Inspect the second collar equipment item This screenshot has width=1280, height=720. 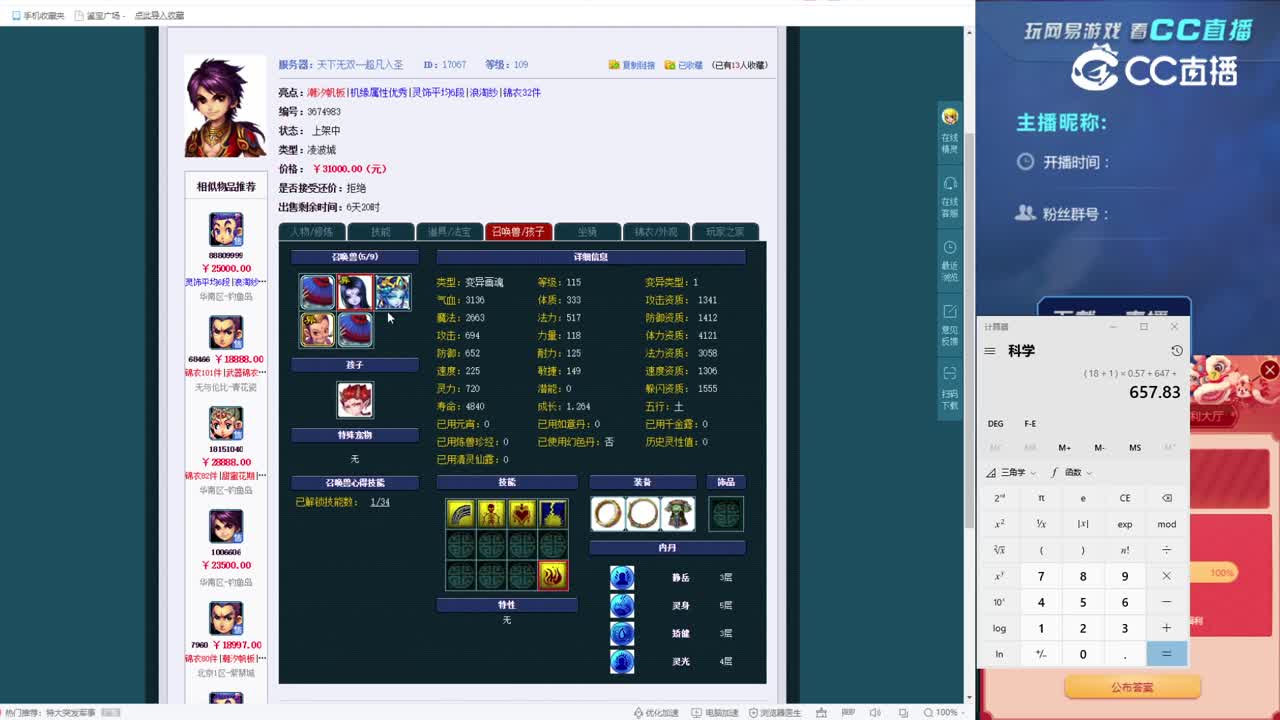[x=643, y=514]
